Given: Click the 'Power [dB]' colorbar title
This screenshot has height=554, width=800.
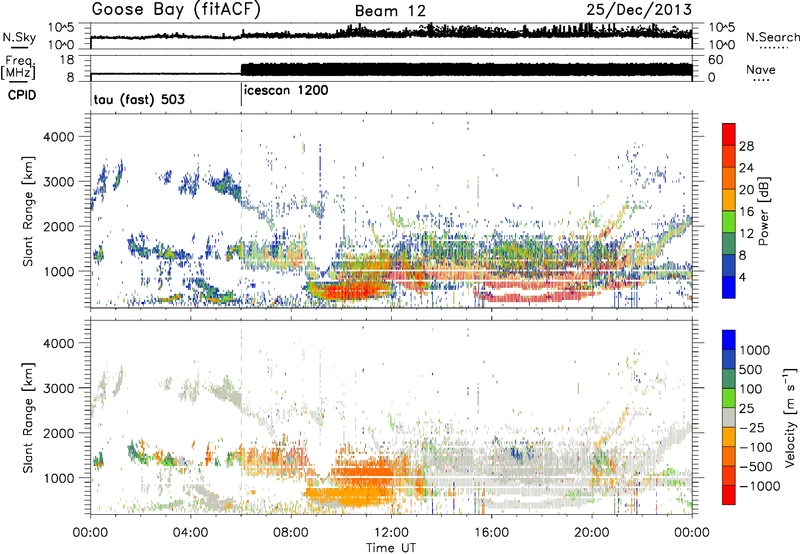Looking at the screenshot, I should tap(763, 212).
